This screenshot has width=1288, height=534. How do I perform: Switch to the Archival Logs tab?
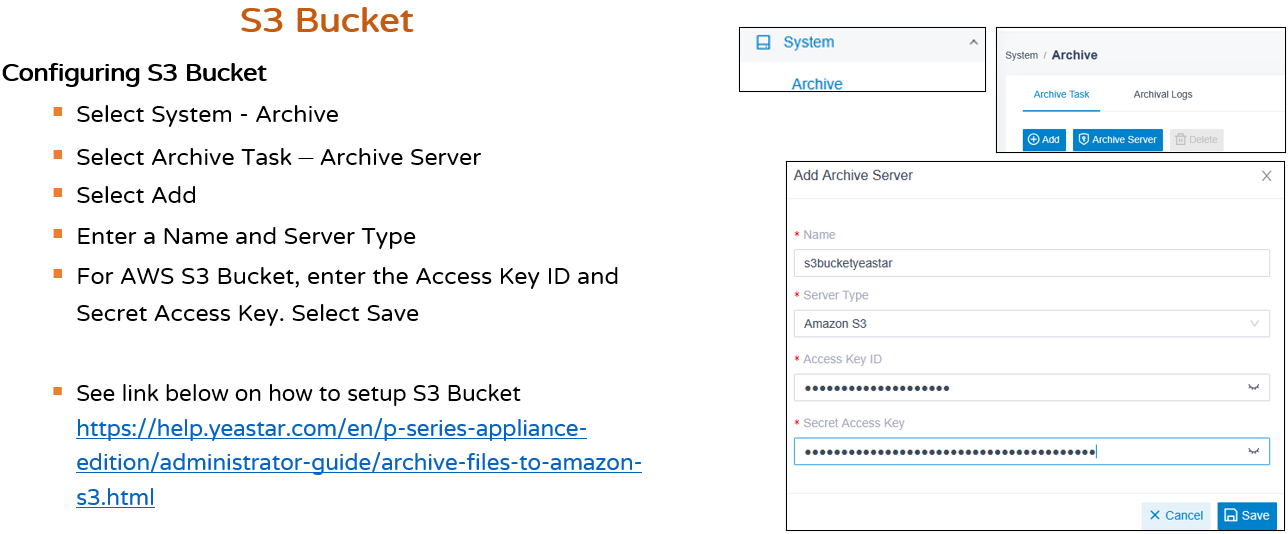[x=1163, y=94]
